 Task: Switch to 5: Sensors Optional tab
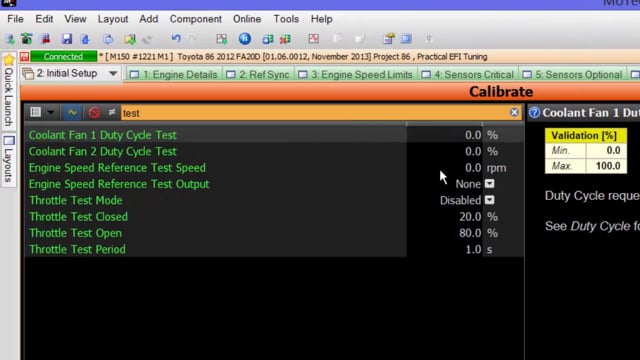click(x=572, y=75)
